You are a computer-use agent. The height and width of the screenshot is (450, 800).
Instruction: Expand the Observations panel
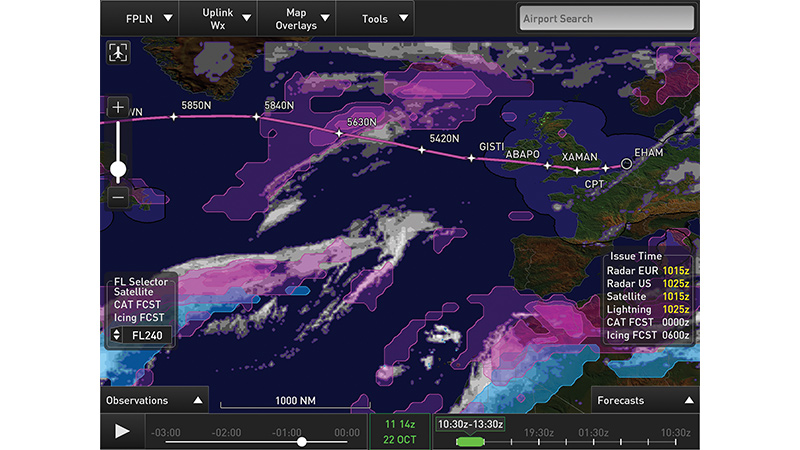click(155, 400)
